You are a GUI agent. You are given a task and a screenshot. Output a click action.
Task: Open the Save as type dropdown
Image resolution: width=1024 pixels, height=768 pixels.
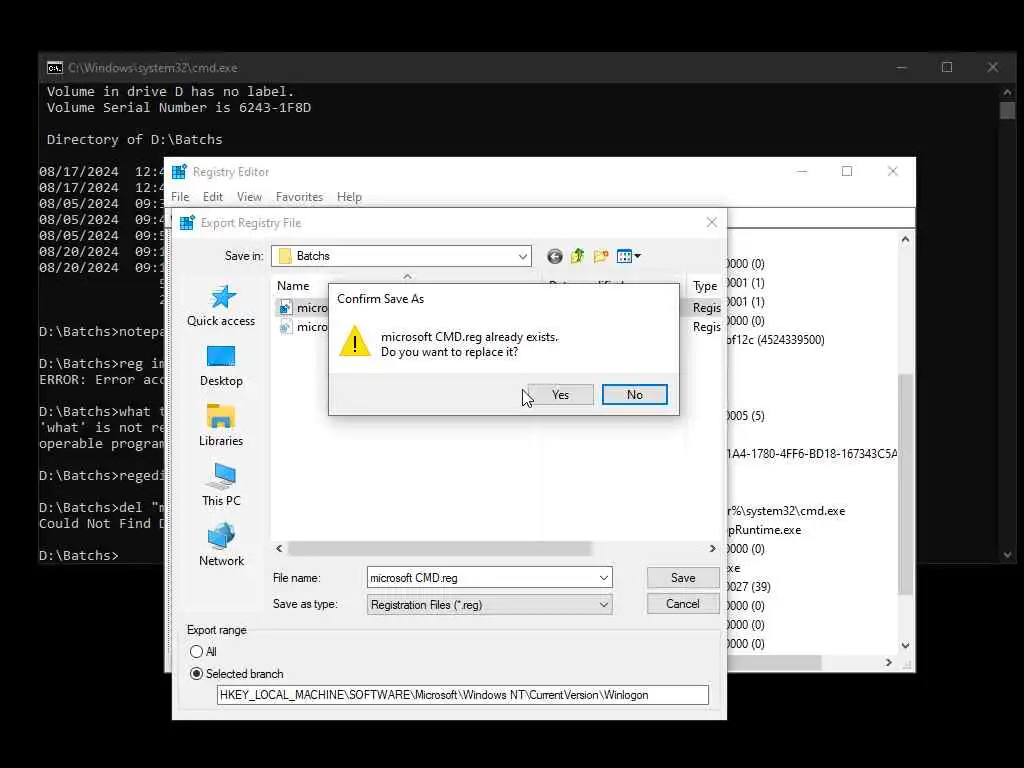tap(490, 605)
